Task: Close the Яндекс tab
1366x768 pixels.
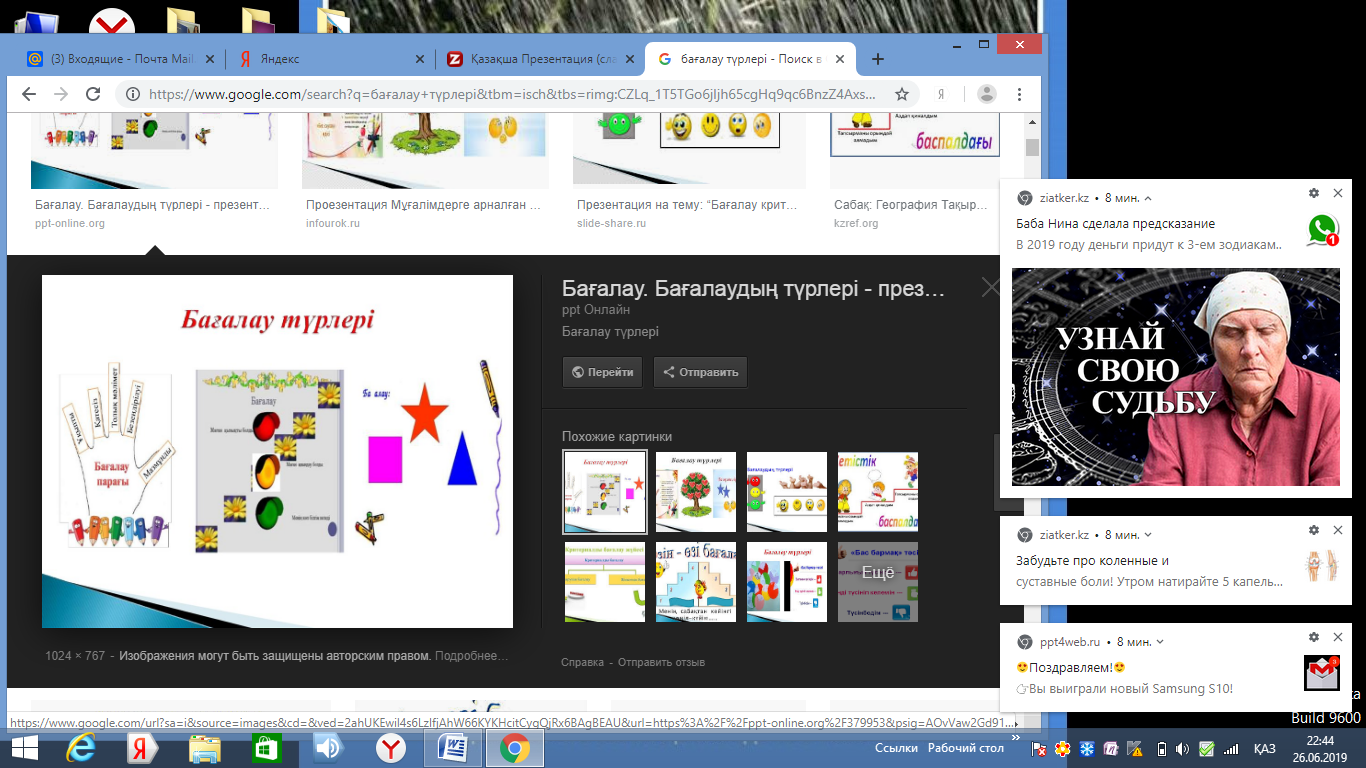Action: [x=421, y=59]
